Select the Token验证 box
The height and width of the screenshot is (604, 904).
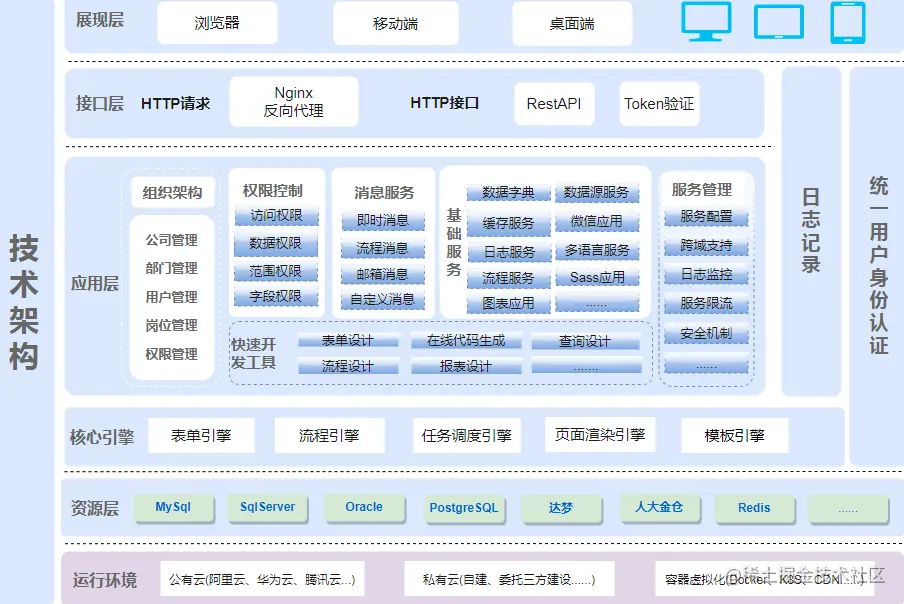(x=658, y=103)
